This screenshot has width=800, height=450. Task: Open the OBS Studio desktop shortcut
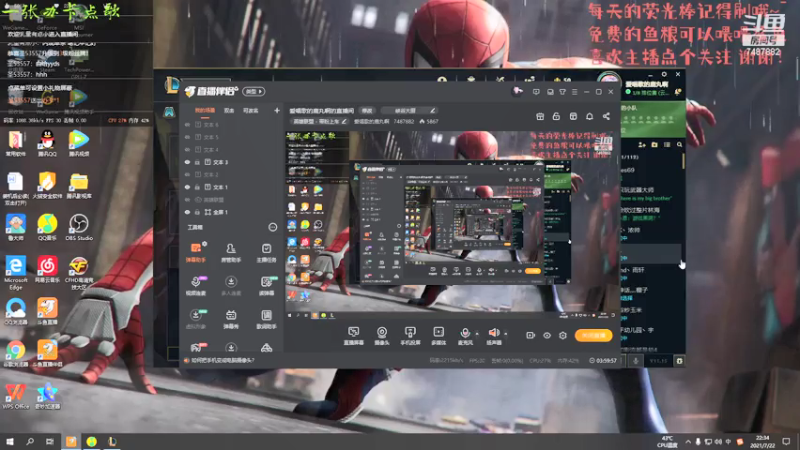(79, 227)
